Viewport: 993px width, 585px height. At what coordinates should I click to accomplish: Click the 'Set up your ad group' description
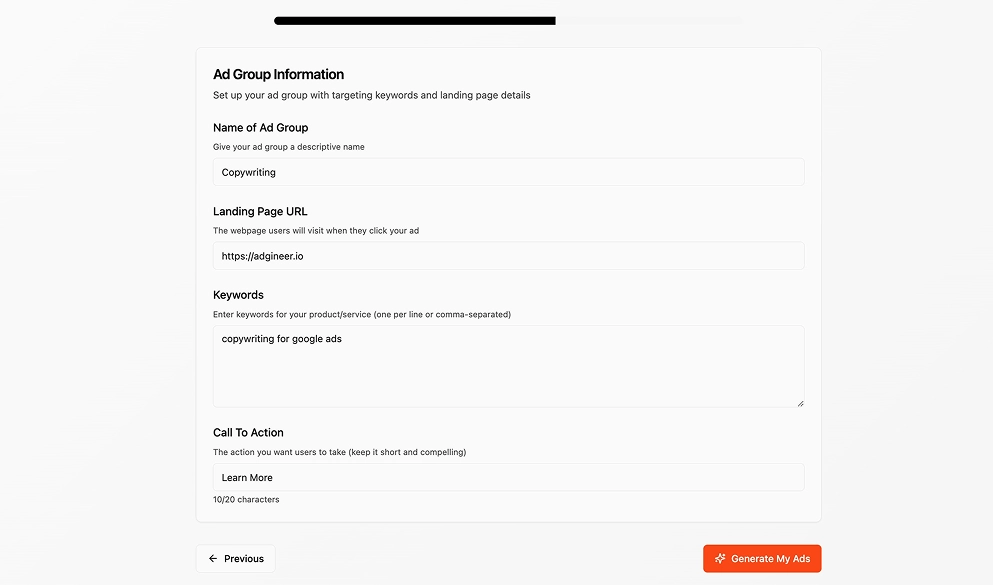click(371, 96)
